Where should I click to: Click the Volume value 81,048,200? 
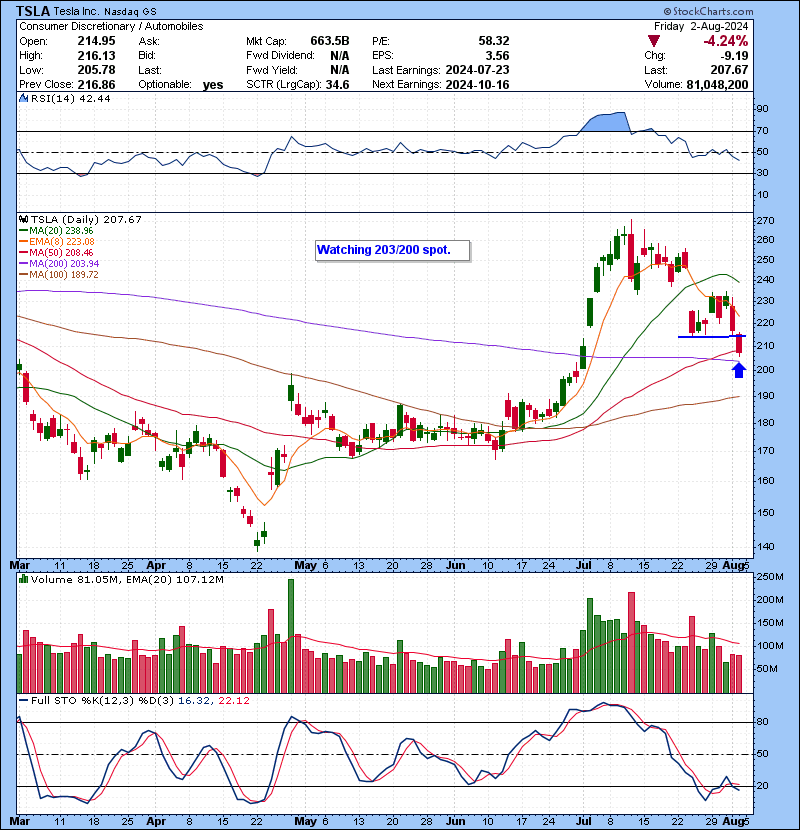click(717, 85)
